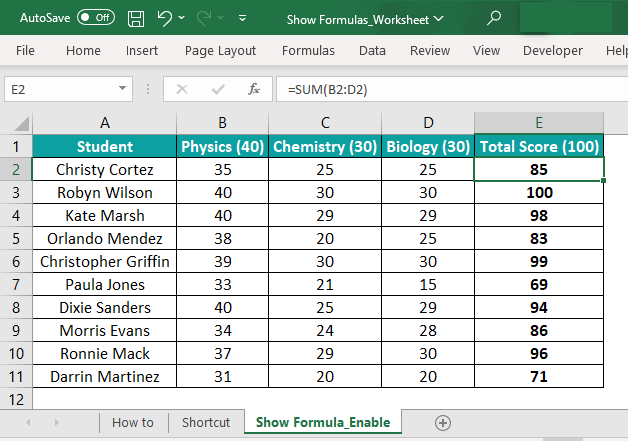Select the Robyn Wilson cell
This screenshot has width=628, height=441.
[105, 193]
